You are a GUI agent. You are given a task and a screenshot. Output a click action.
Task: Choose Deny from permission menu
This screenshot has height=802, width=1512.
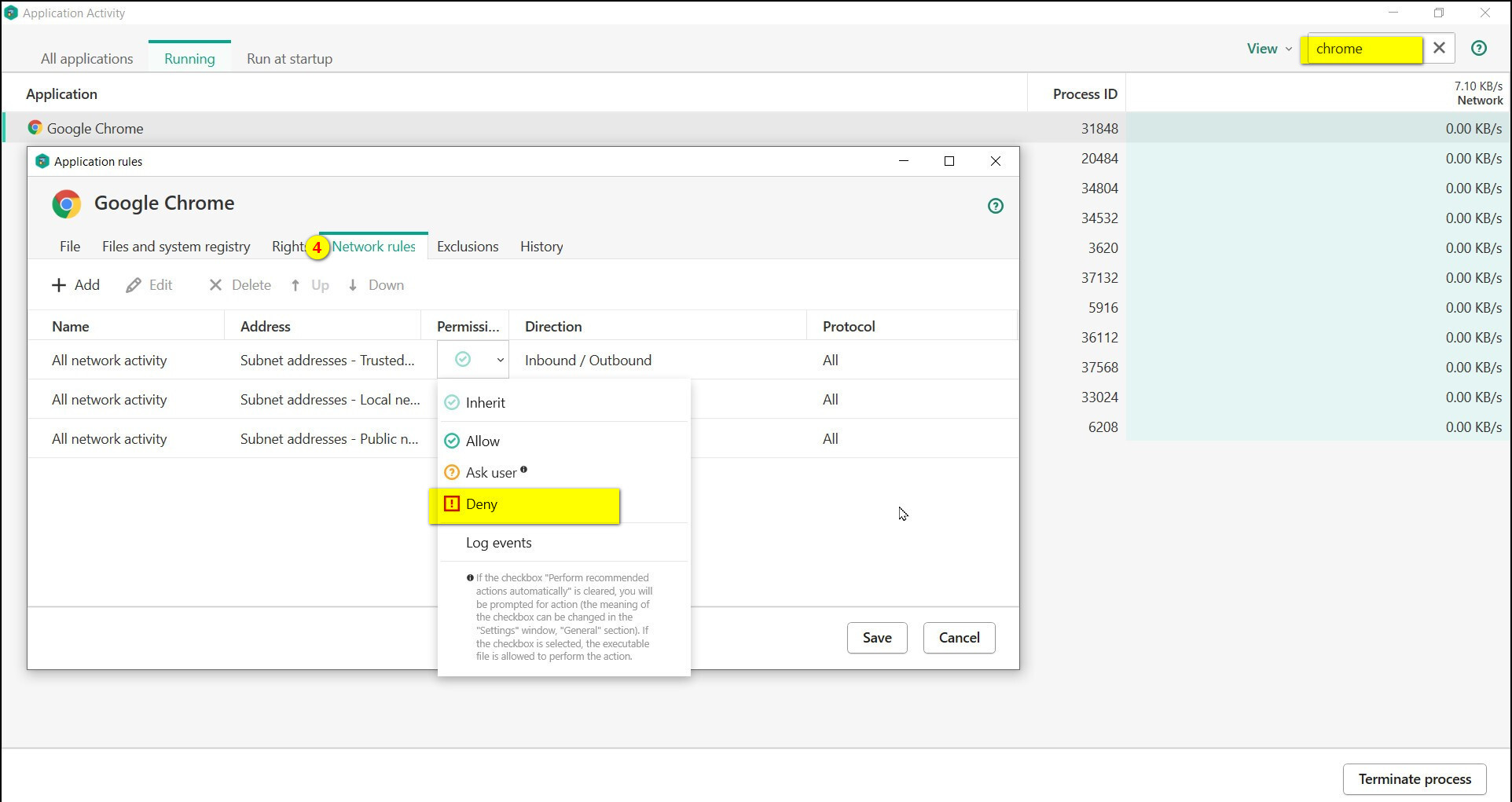[x=563, y=504]
